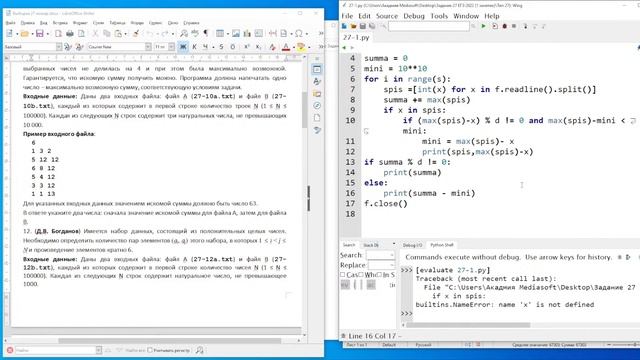Toggle the Whole words checkbox in Wing search
The height and width of the screenshot is (360, 640).
[x=361, y=275]
